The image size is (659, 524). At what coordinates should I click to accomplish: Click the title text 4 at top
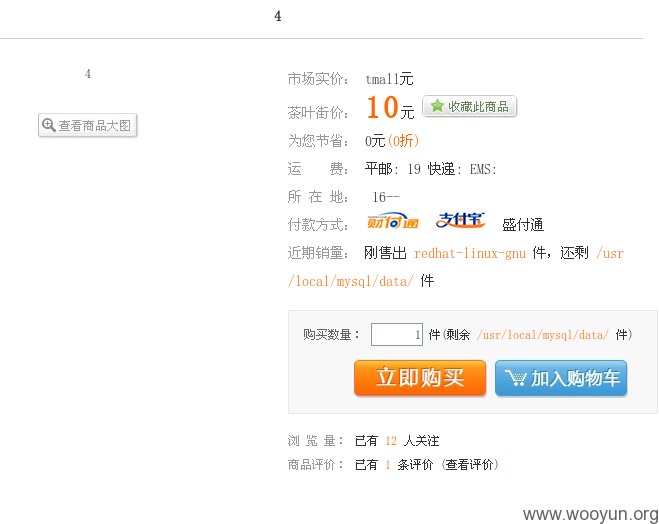click(x=277, y=16)
